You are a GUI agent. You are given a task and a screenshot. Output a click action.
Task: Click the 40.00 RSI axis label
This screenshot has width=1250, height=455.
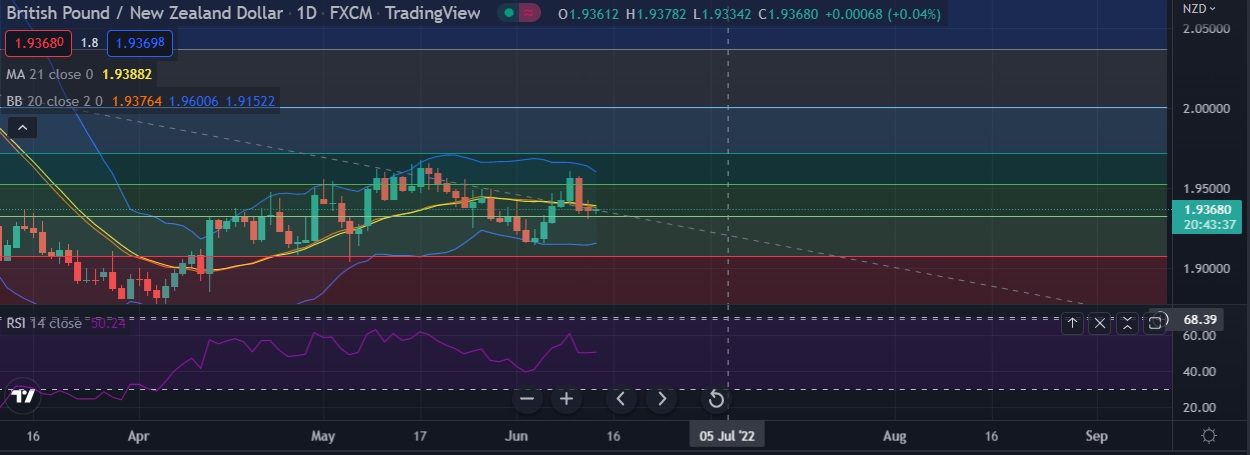click(x=1199, y=371)
